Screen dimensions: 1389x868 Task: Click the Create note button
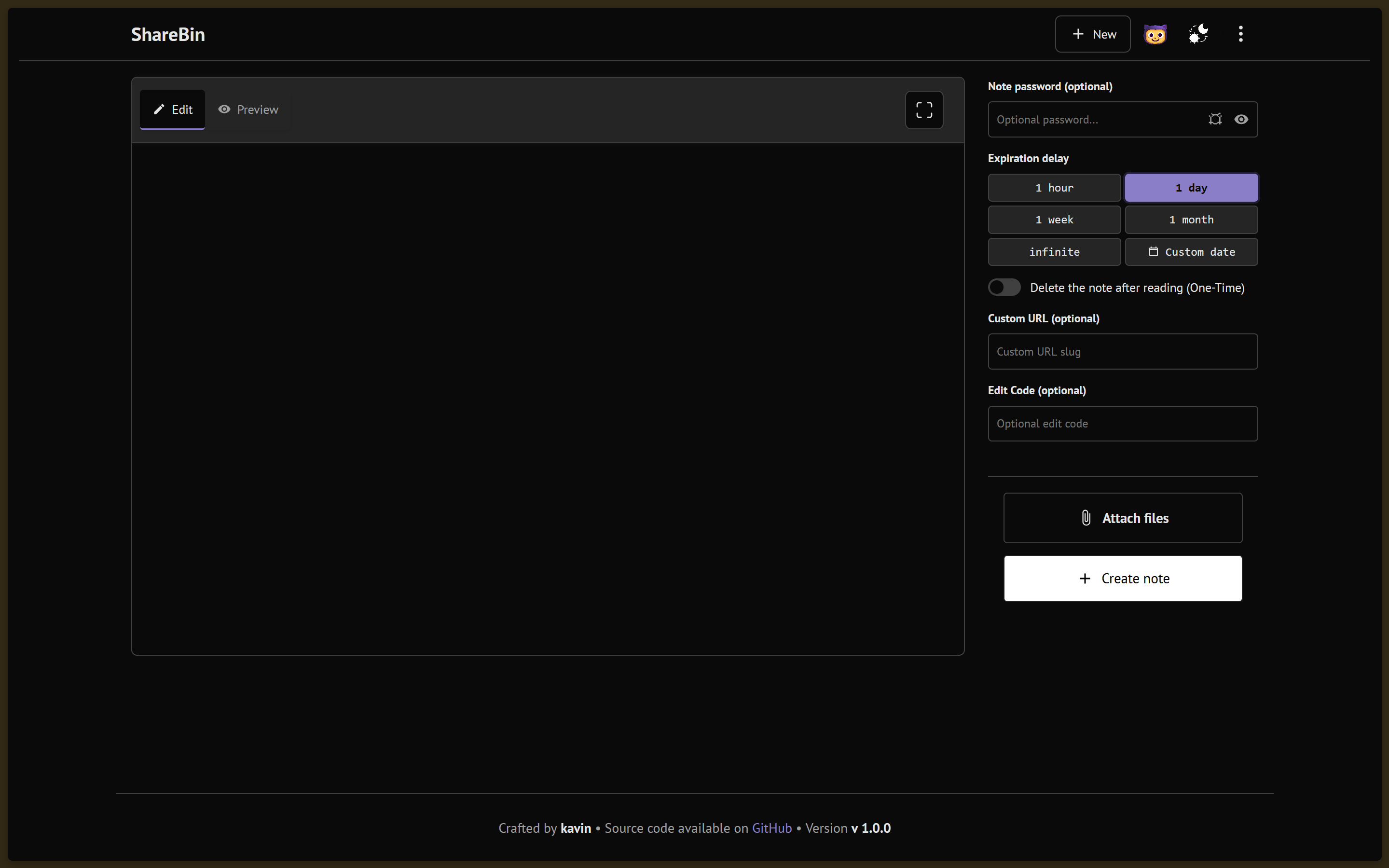click(x=1123, y=579)
